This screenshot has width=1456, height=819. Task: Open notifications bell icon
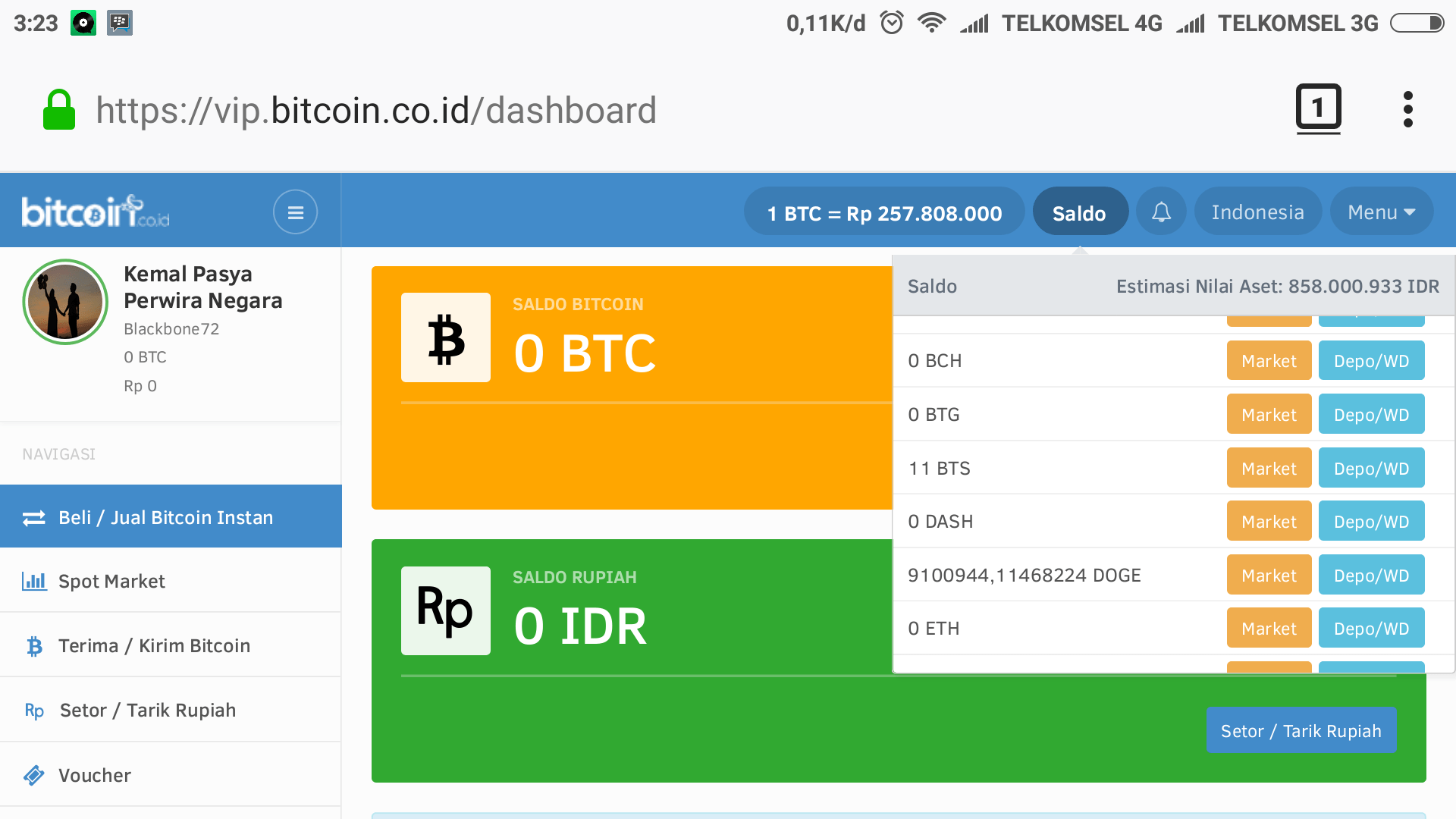(1161, 212)
